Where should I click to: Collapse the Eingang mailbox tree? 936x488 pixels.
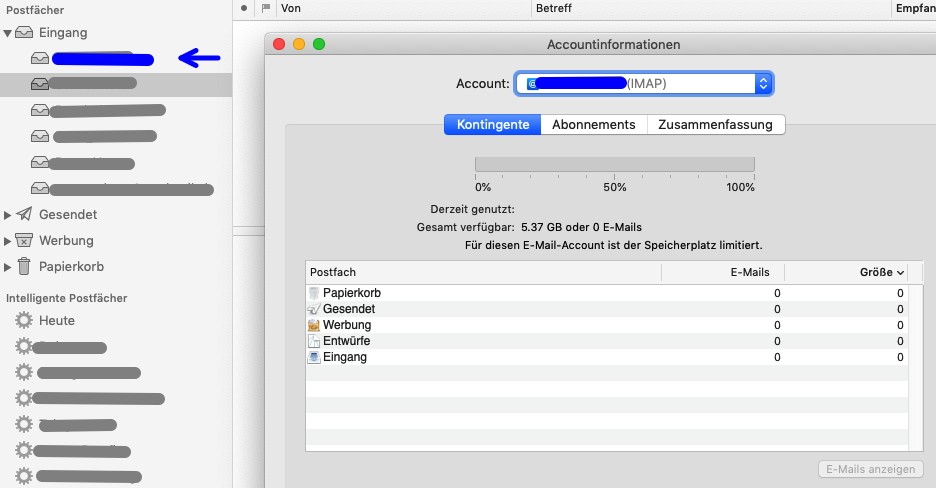click(x=8, y=33)
